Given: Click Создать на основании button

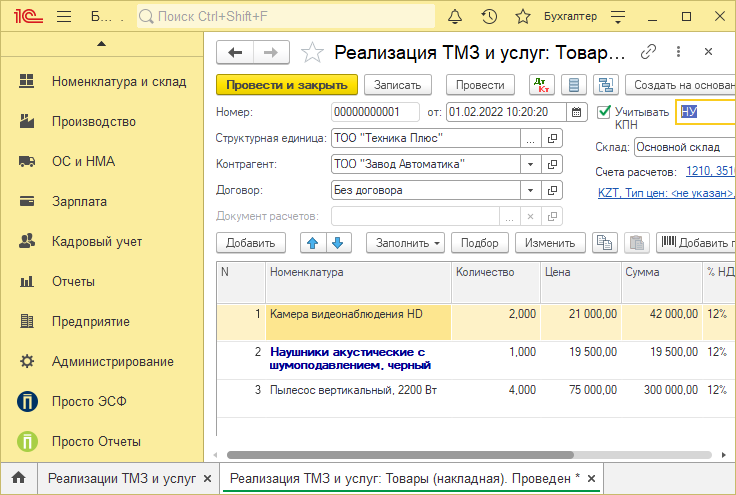Looking at the screenshot, I should point(681,85).
